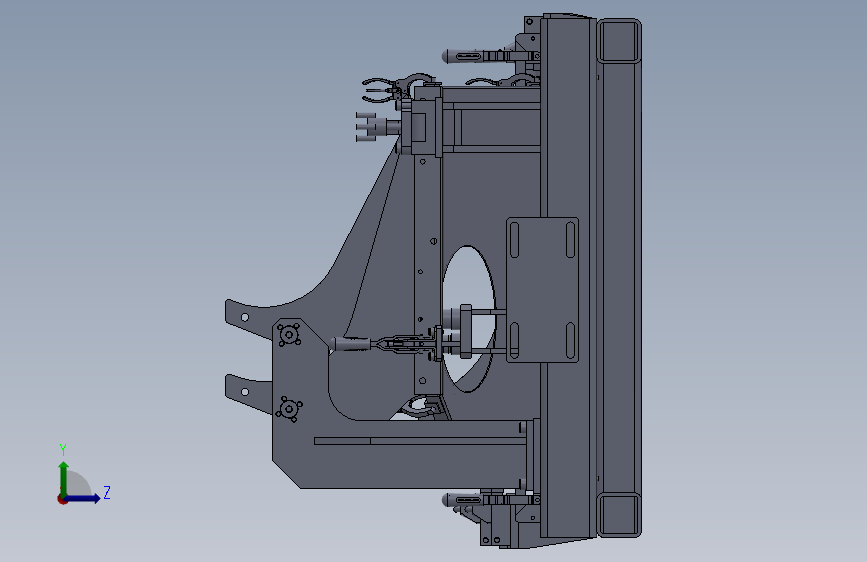This screenshot has height=562, width=867.
Task: Select the bottom toggle clamp handle near the base
Action: click(x=462, y=500)
